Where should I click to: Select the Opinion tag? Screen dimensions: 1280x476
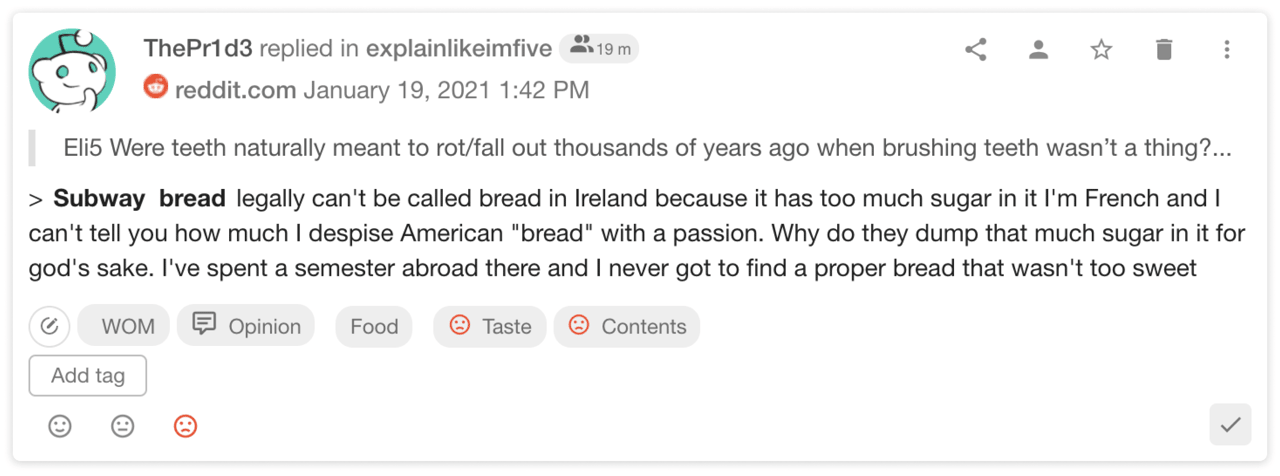[x=246, y=326]
